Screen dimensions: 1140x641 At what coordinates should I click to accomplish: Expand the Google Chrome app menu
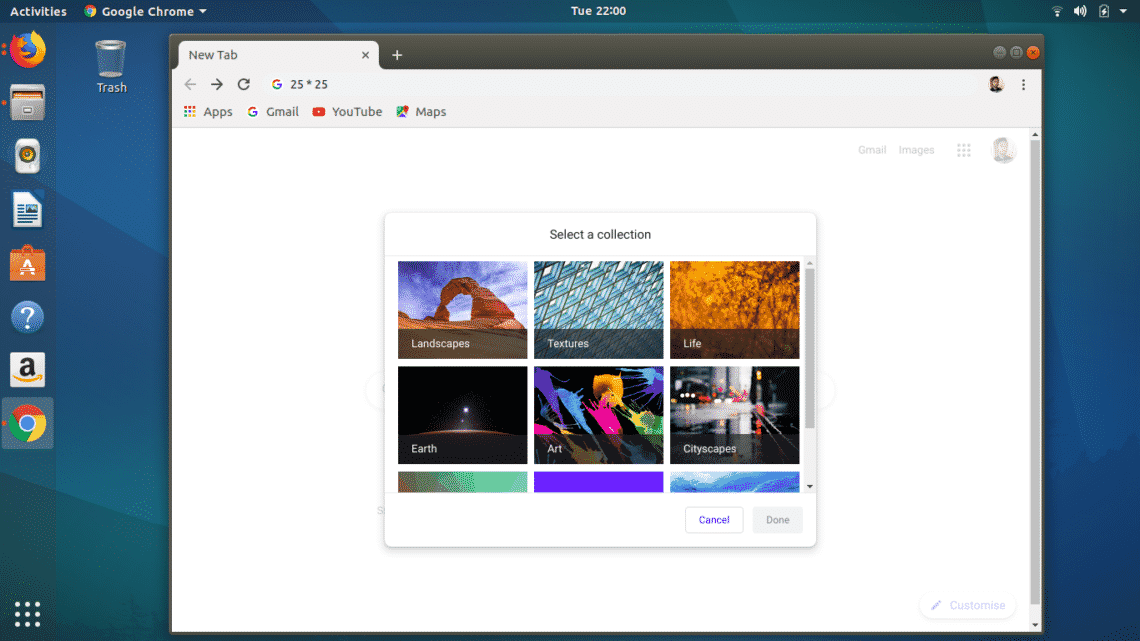click(145, 11)
